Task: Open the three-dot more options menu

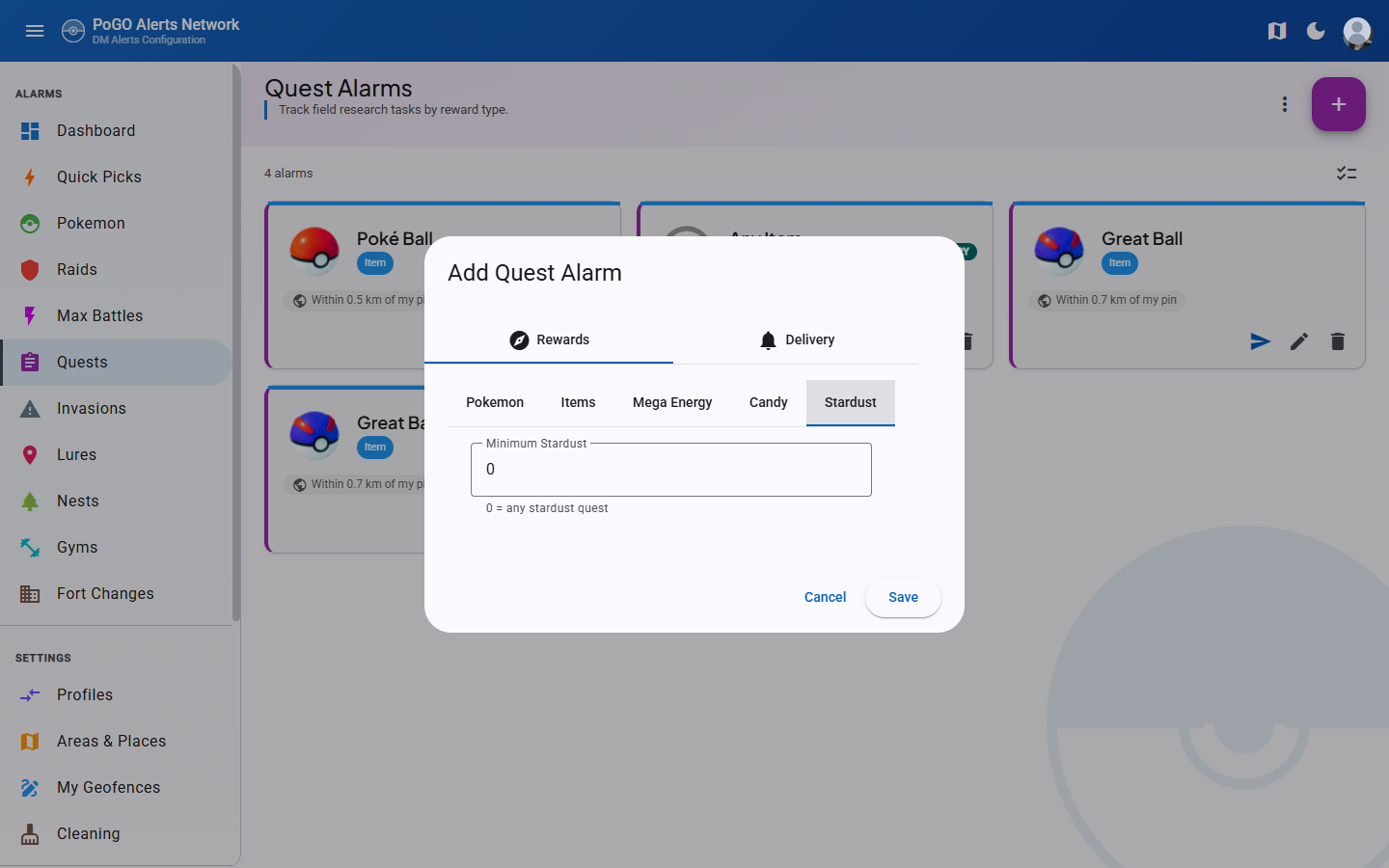Action: point(1285,104)
